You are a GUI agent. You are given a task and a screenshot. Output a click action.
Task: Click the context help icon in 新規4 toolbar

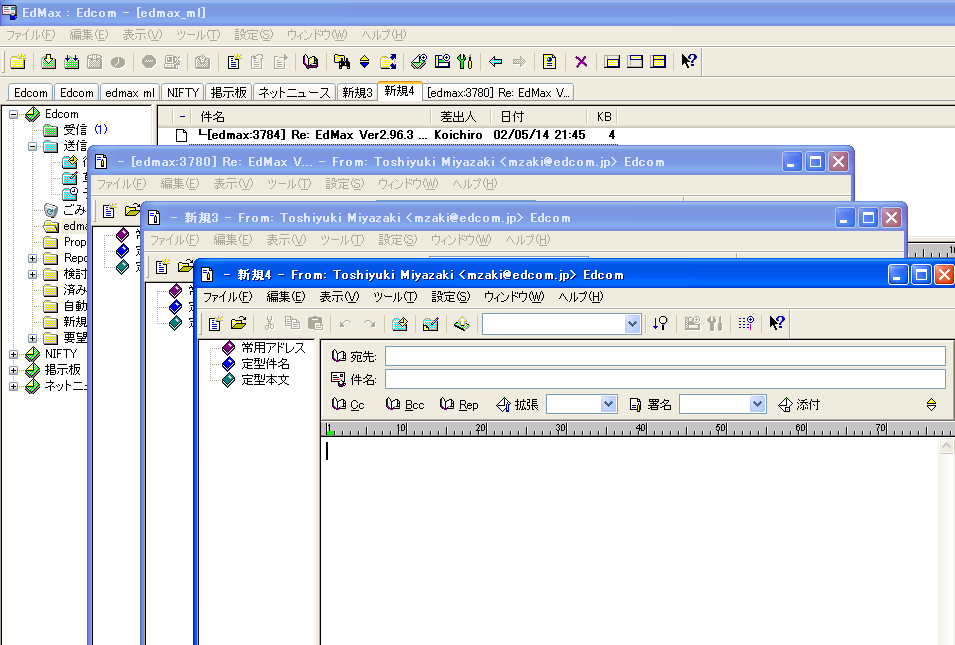pyautogui.click(x=777, y=323)
